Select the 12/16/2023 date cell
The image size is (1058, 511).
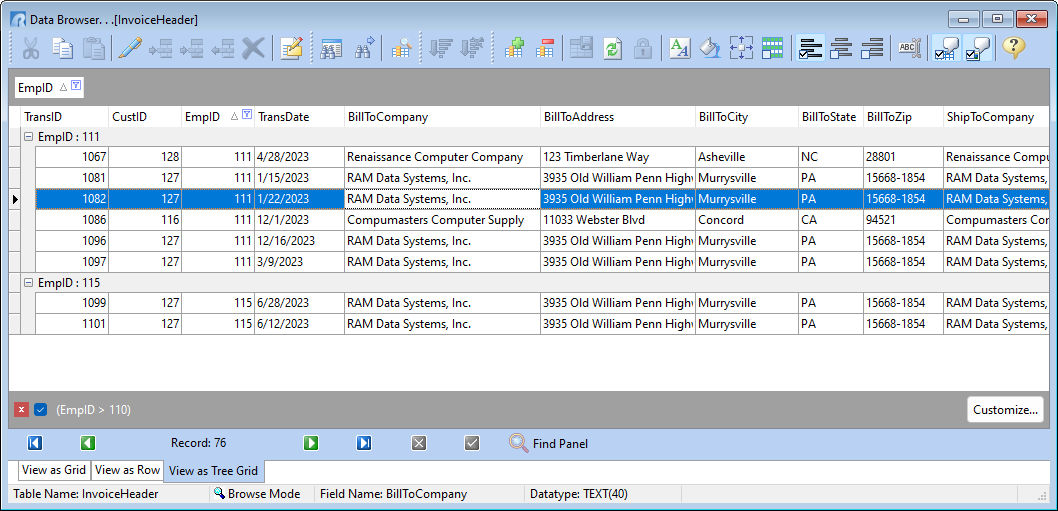(x=299, y=241)
